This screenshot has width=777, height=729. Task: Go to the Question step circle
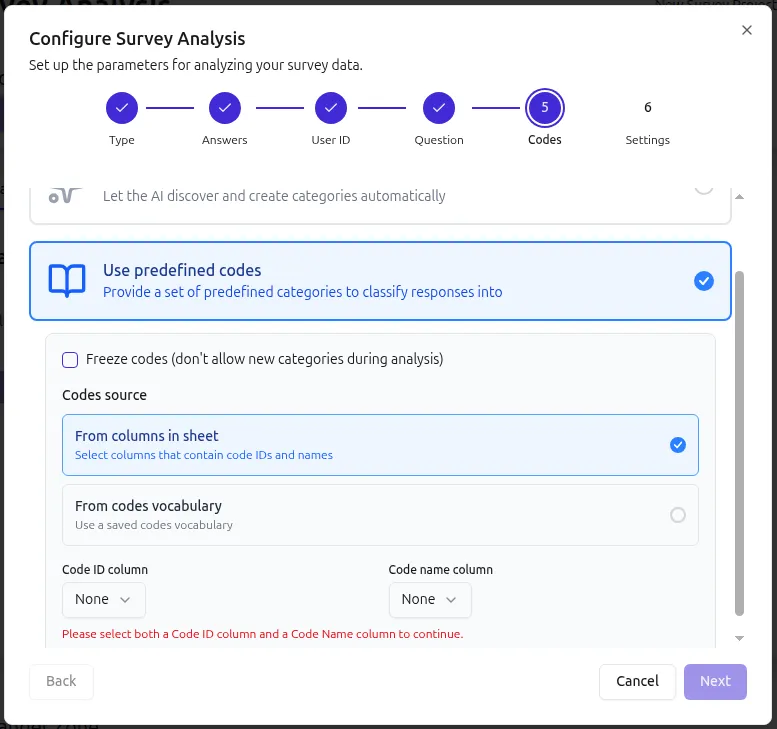click(x=439, y=108)
